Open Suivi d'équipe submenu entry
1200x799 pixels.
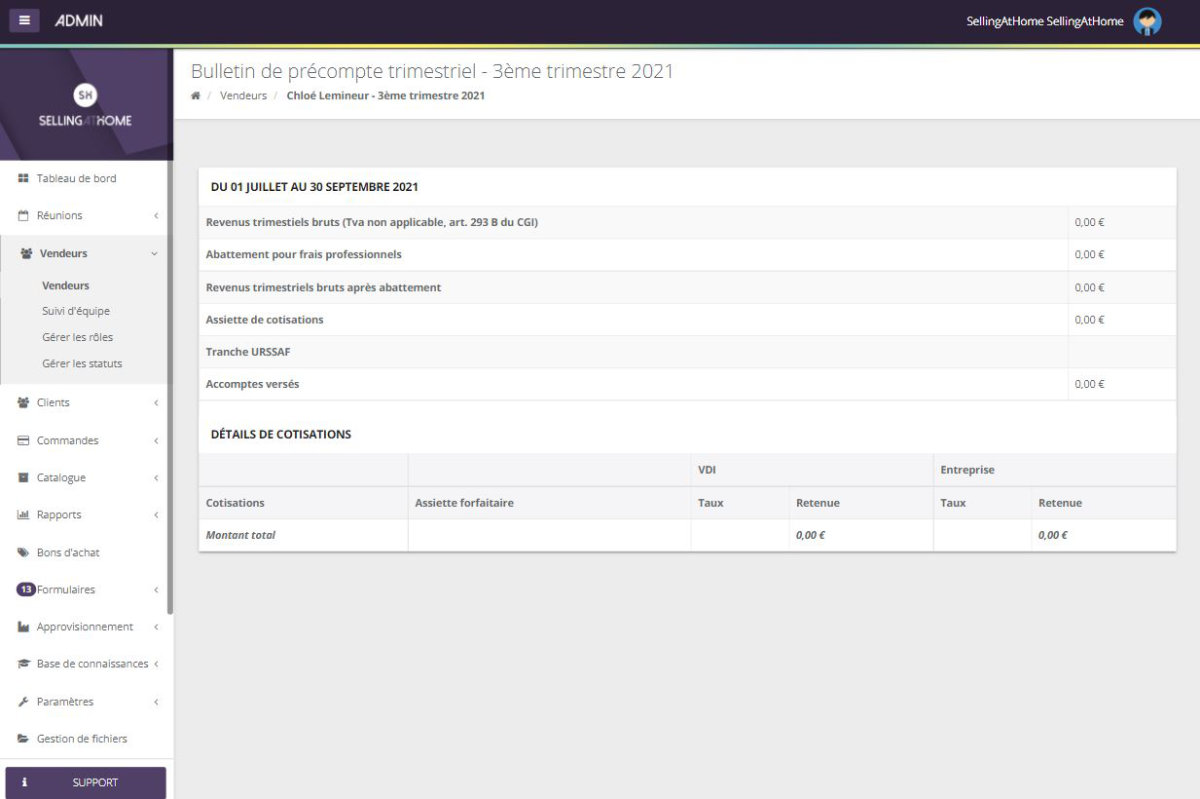[x=76, y=311]
